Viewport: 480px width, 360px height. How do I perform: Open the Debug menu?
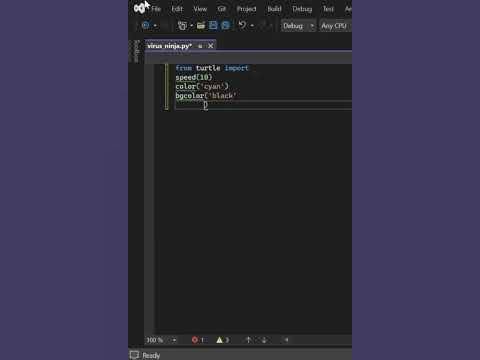pyautogui.click(x=302, y=9)
